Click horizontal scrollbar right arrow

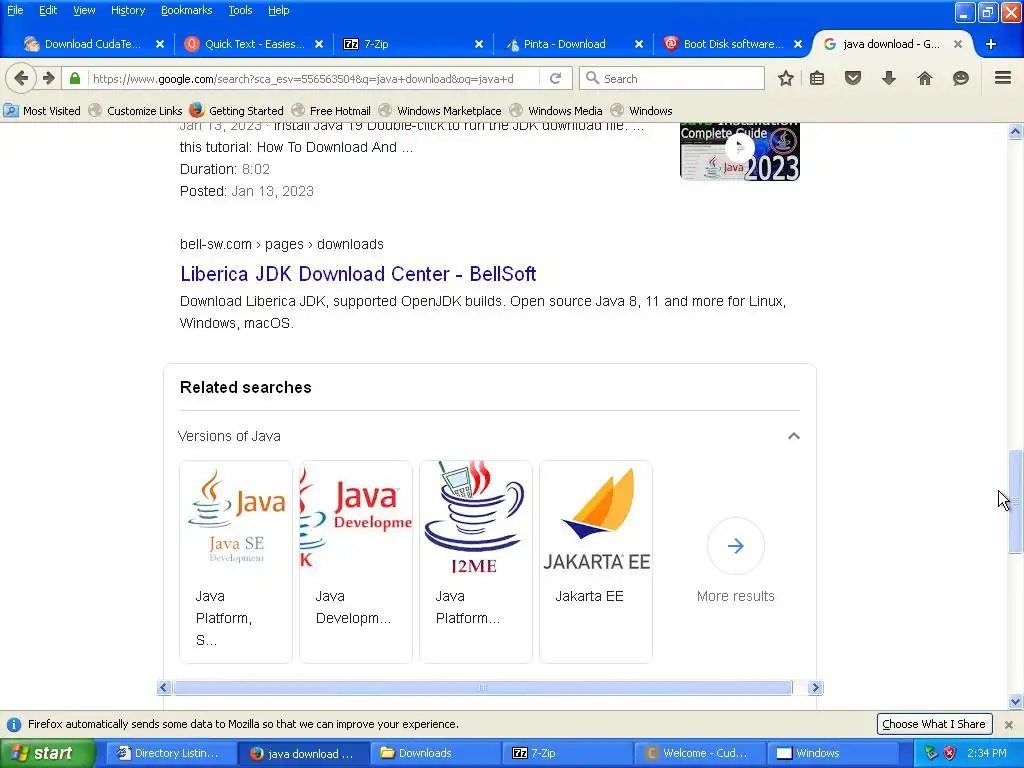tap(815, 688)
